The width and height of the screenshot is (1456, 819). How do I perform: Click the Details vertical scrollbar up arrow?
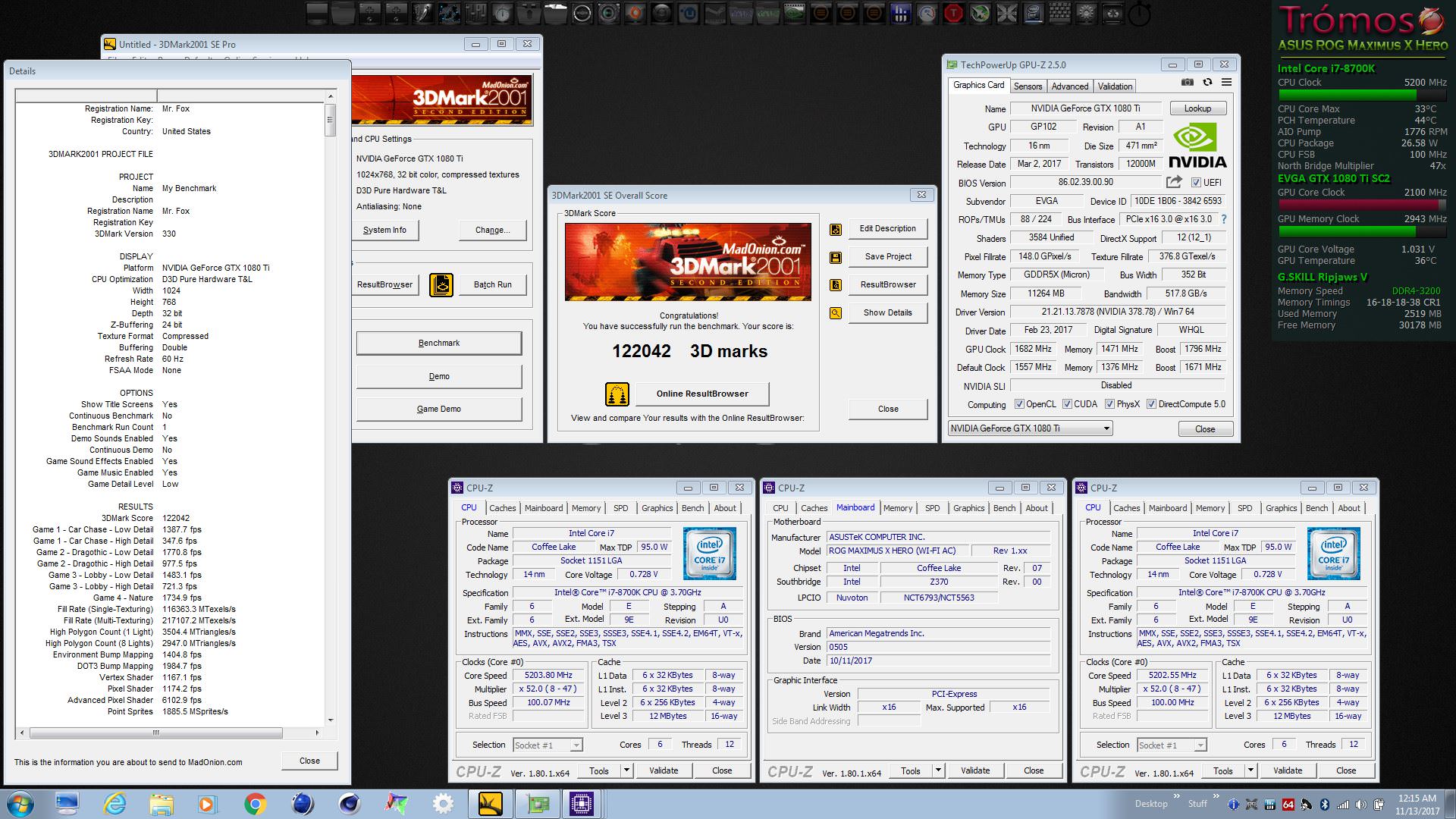331,96
